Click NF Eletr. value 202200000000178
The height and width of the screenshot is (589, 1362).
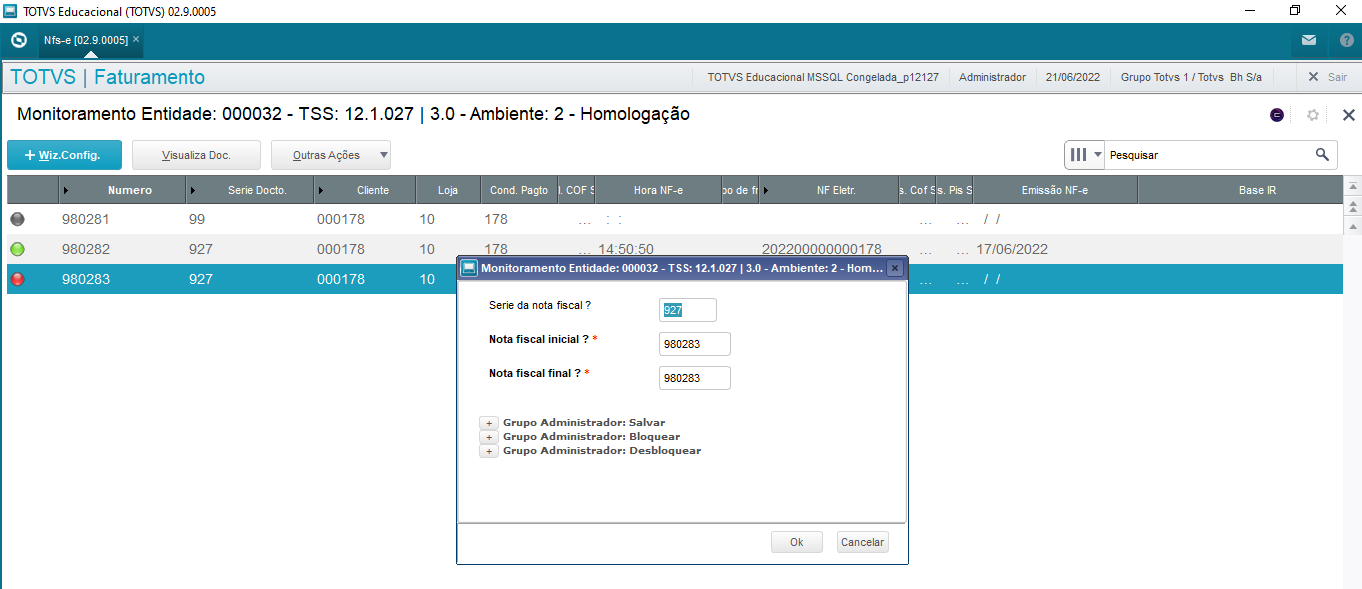tap(822, 249)
